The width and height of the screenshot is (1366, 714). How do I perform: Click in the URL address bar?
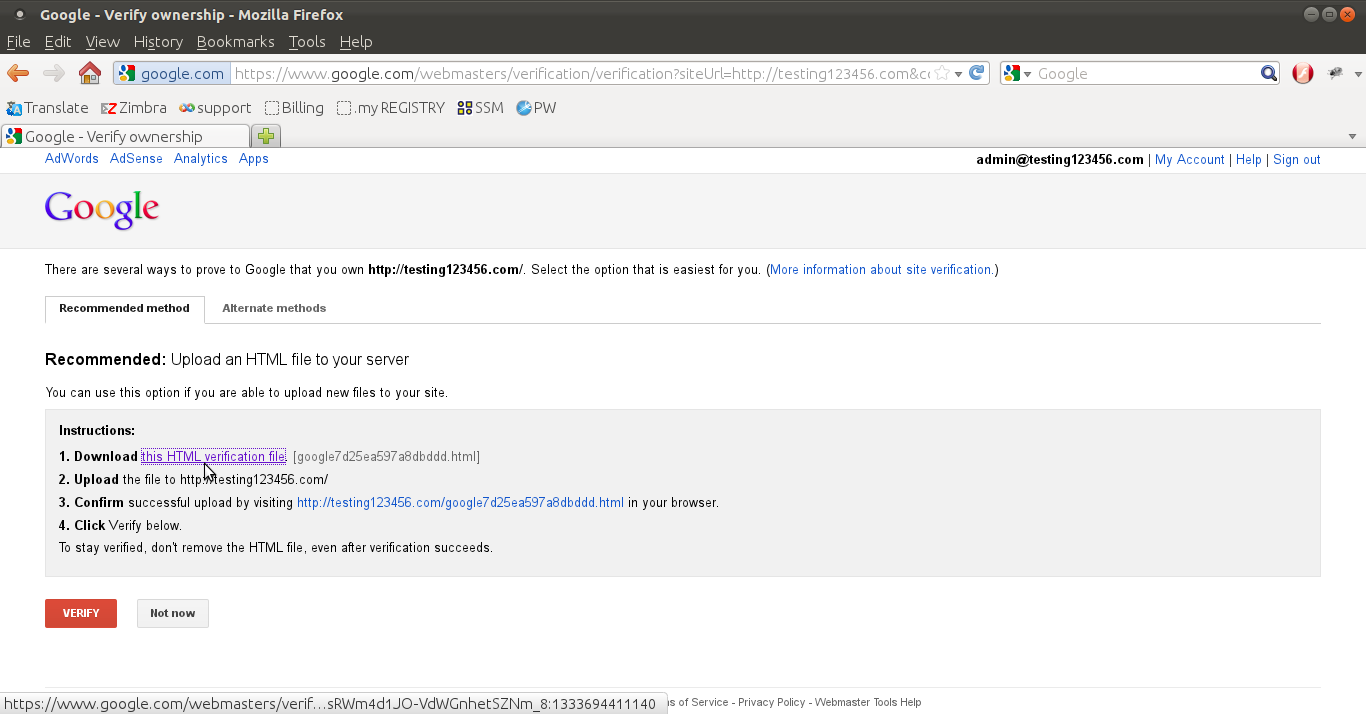(580, 73)
